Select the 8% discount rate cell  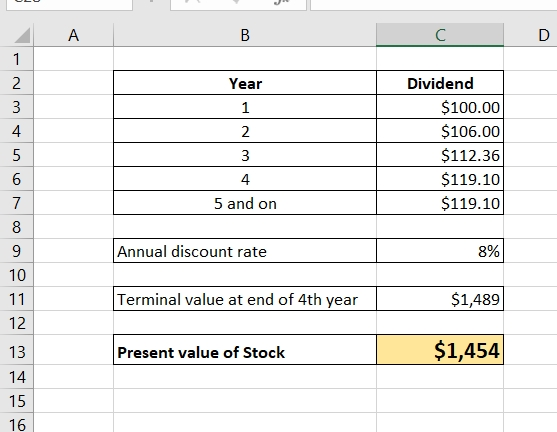pos(440,251)
